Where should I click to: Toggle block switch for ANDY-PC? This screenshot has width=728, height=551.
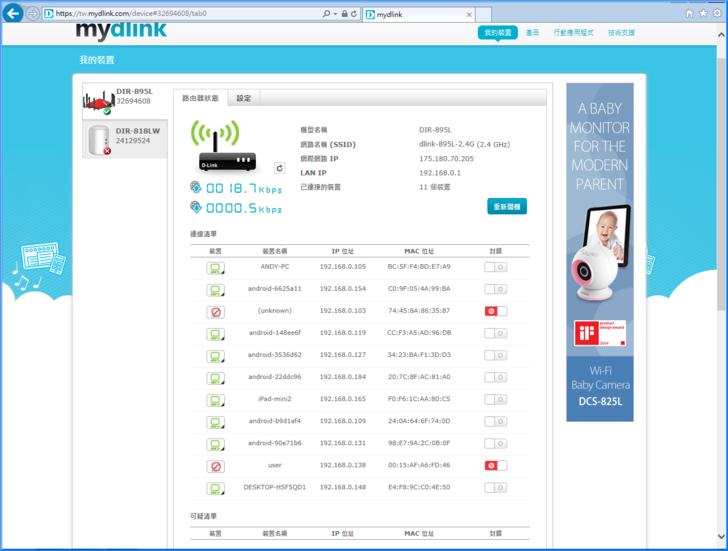495,267
